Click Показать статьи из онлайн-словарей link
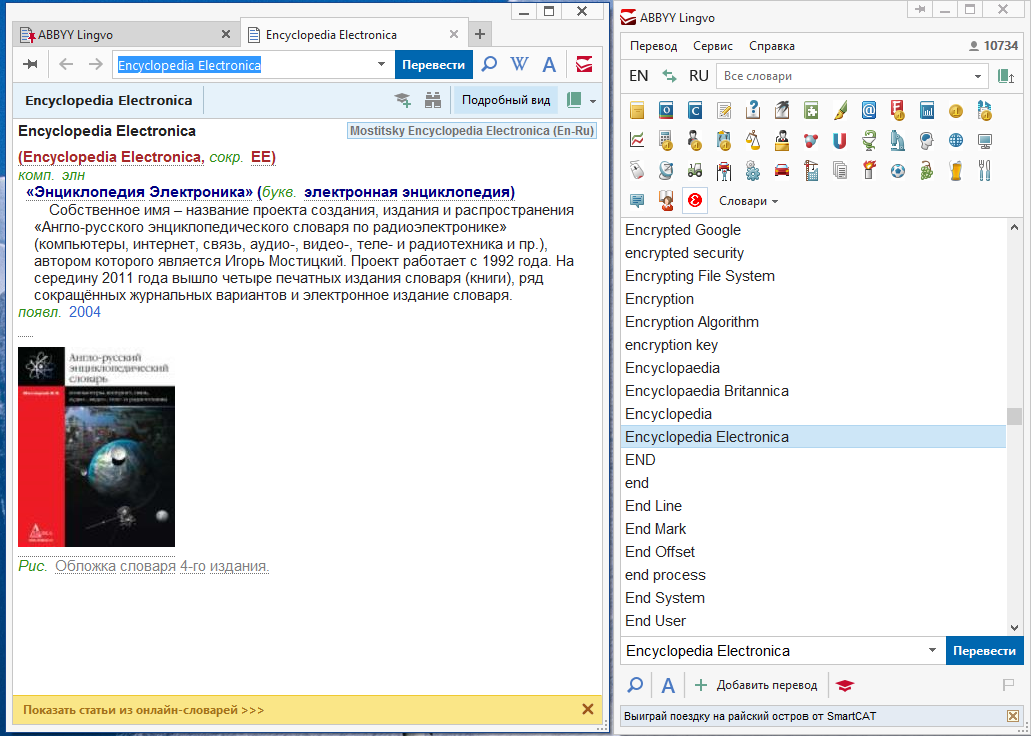Viewport: 1031px width, 736px height. (144, 710)
